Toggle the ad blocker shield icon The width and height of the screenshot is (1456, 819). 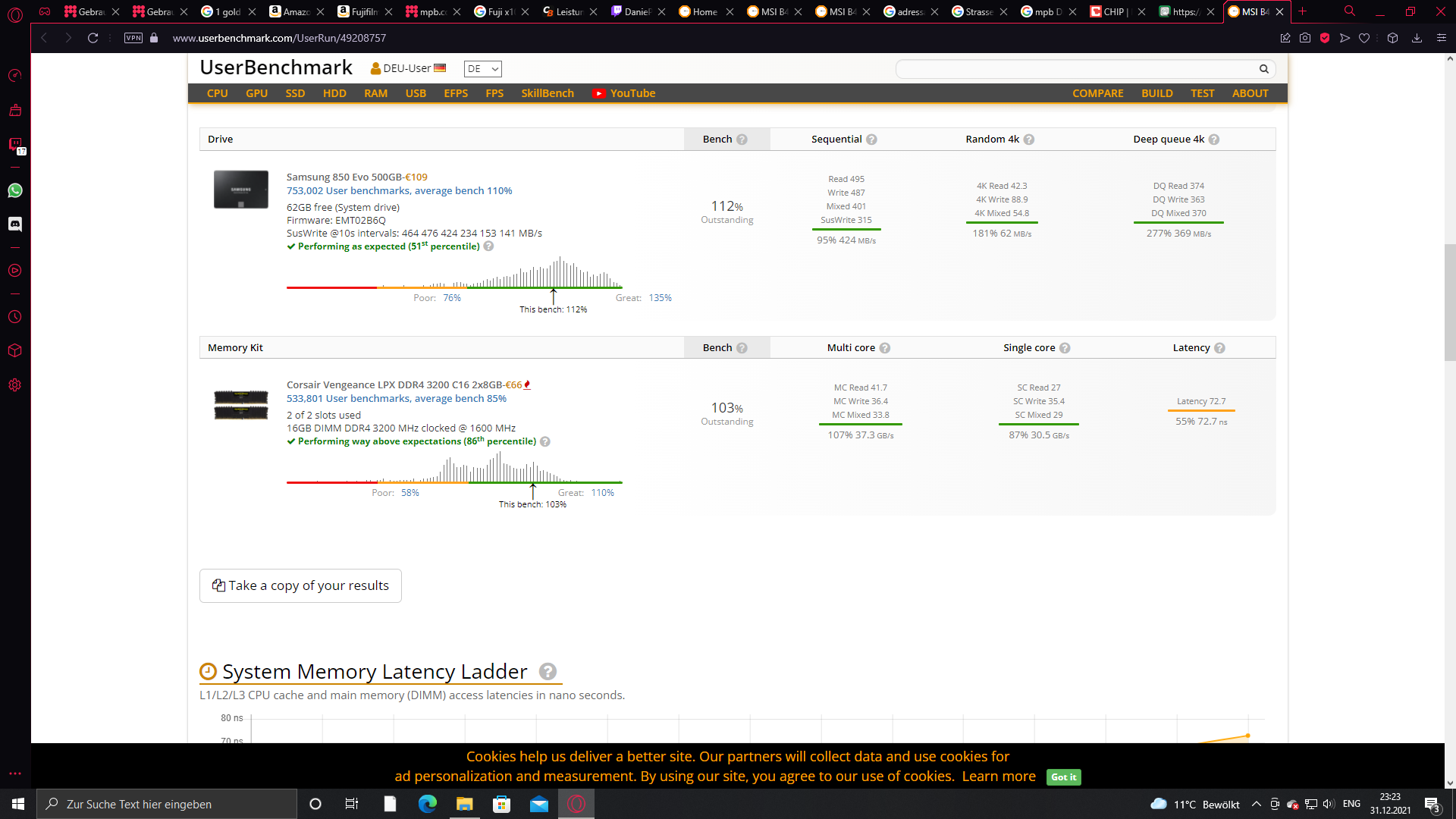pos(1325,38)
